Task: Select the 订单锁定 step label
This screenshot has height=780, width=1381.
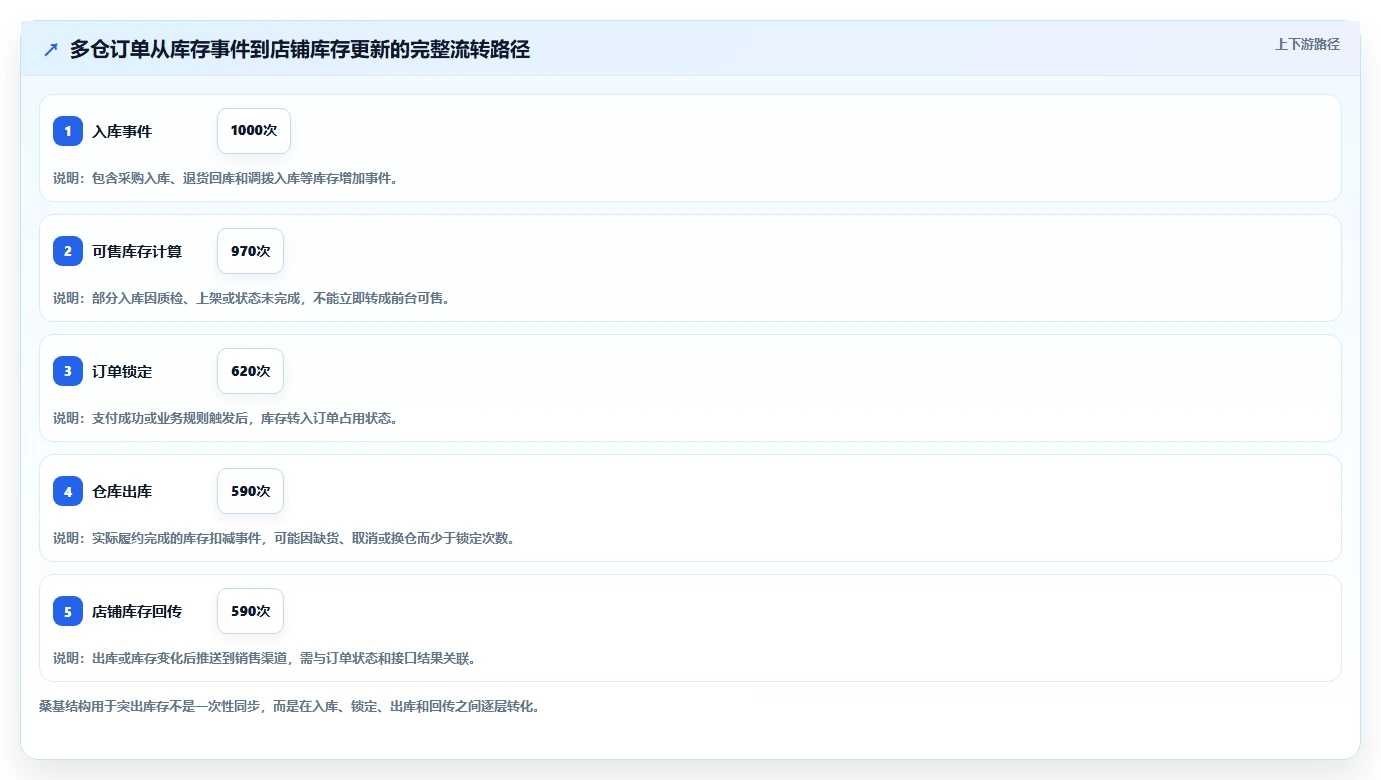Action: tap(122, 371)
